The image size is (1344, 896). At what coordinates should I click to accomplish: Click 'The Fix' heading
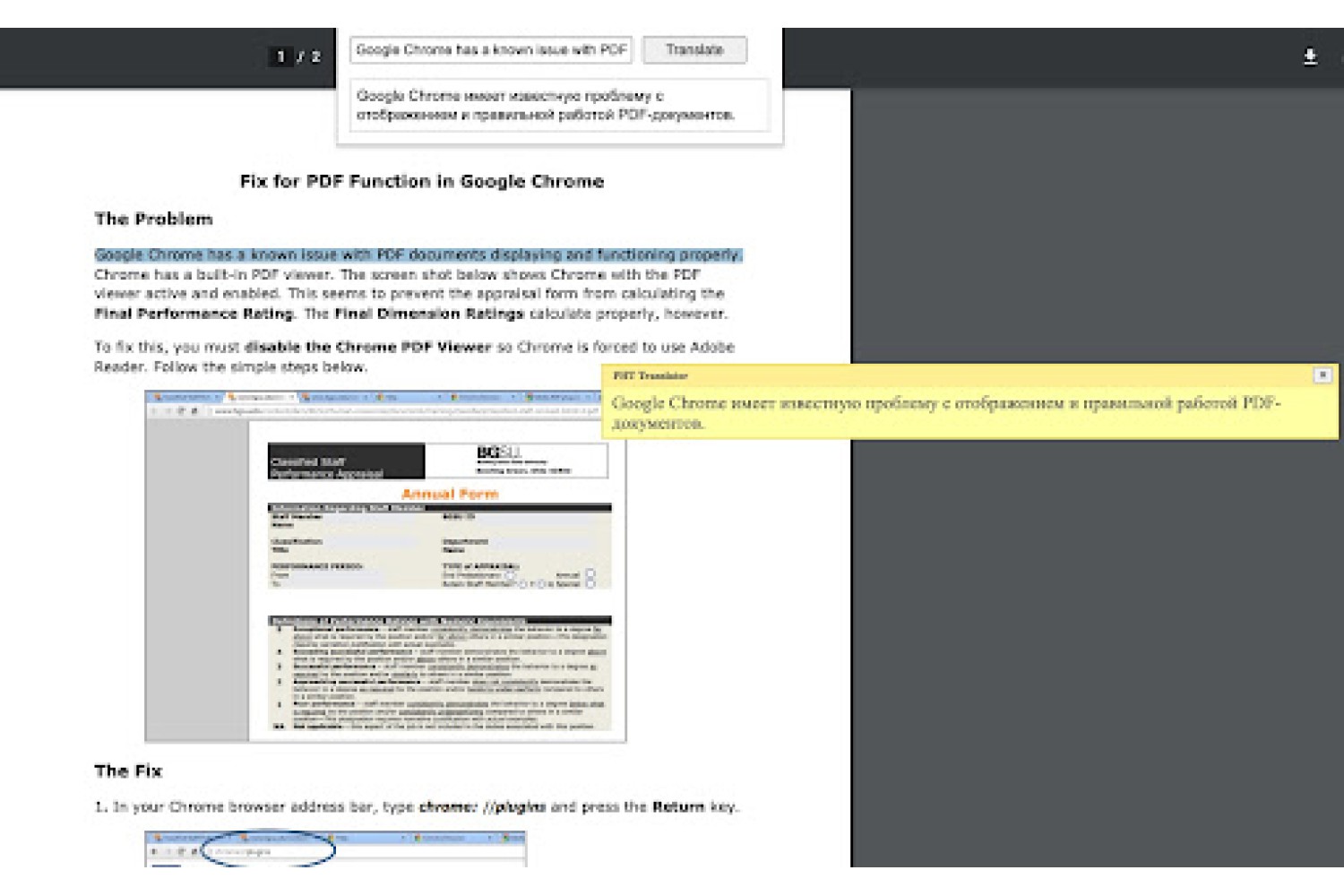pyautogui.click(x=128, y=771)
